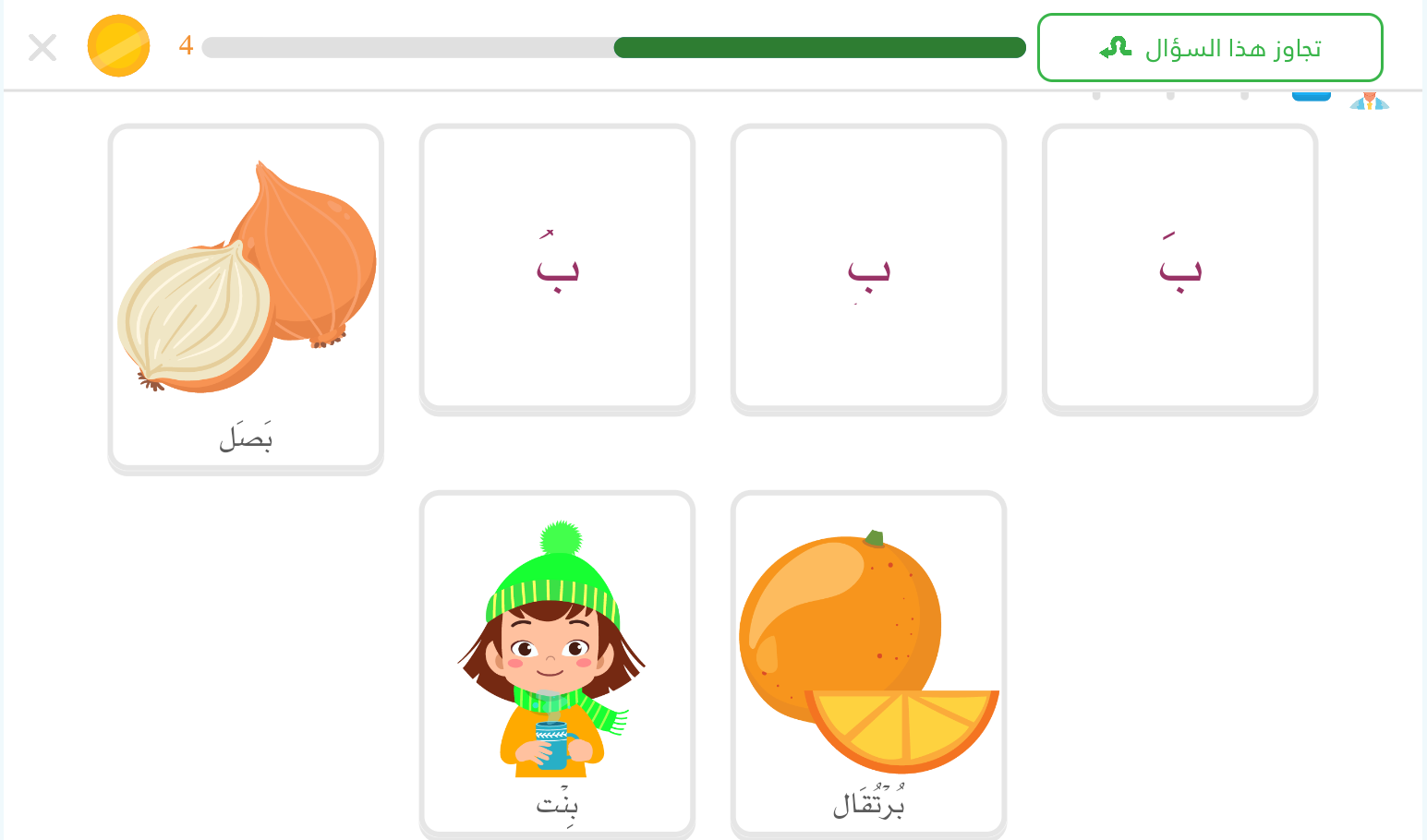The height and width of the screenshot is (840, 1427).
Task: Select the letter ب with damma card
Action: tap(557, 270)
